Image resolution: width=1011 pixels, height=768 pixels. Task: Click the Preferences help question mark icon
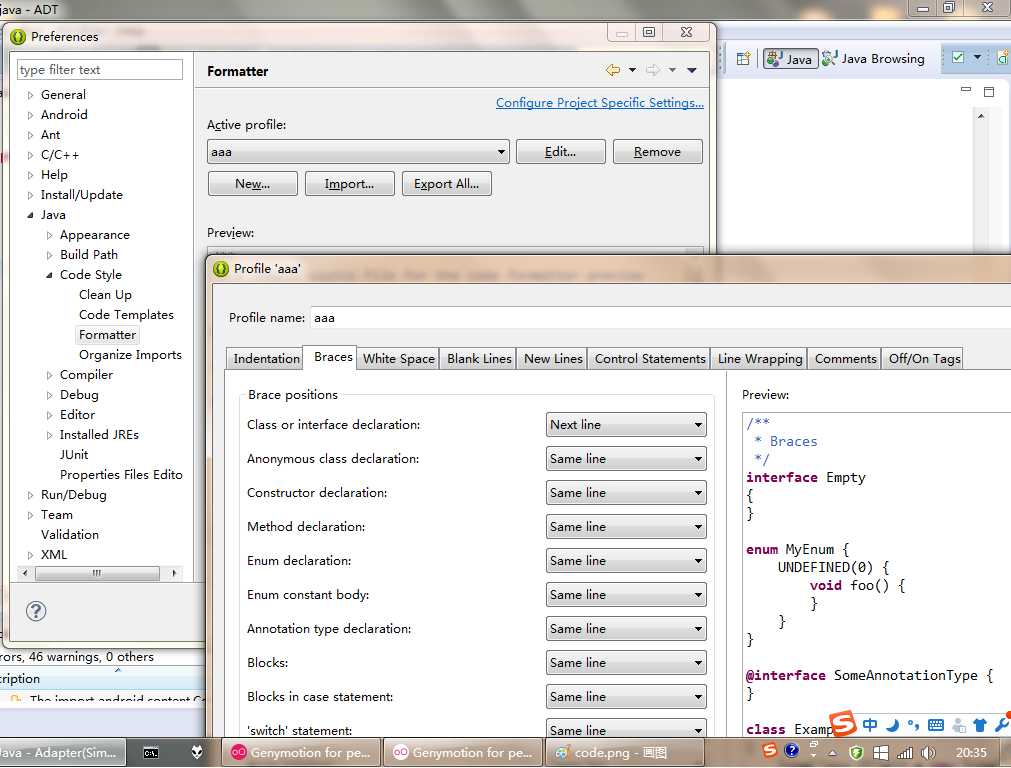[x=36, y=611]
